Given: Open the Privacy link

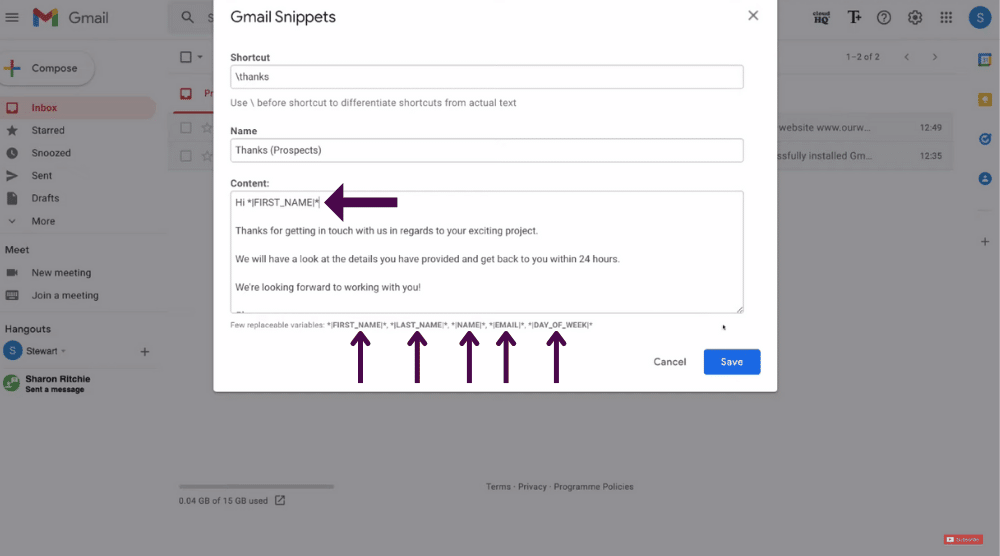Looking at the screenshot, I should coord(532,486).
